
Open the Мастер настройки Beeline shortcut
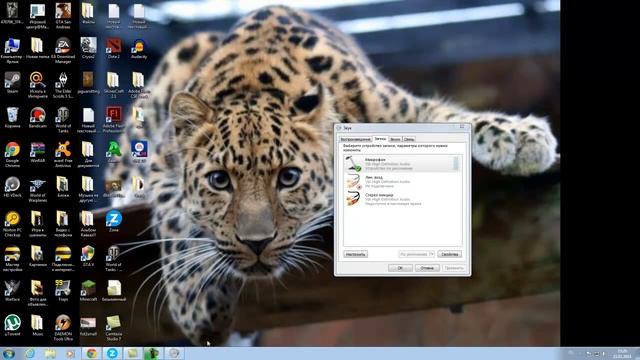point(12,258)
